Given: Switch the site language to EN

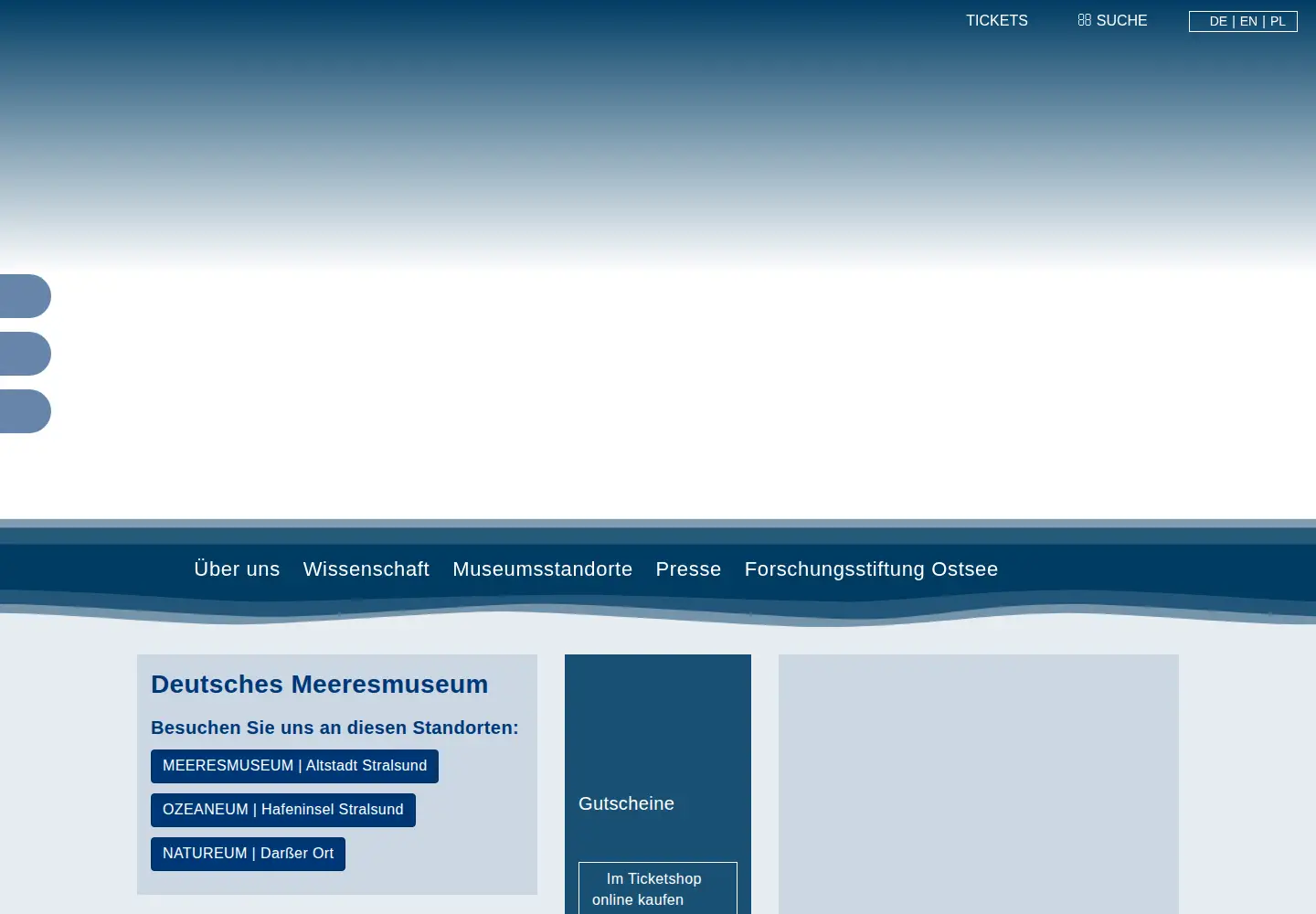Looking at the screenshot, I should pyautogui.click(x=1248, y=21).
